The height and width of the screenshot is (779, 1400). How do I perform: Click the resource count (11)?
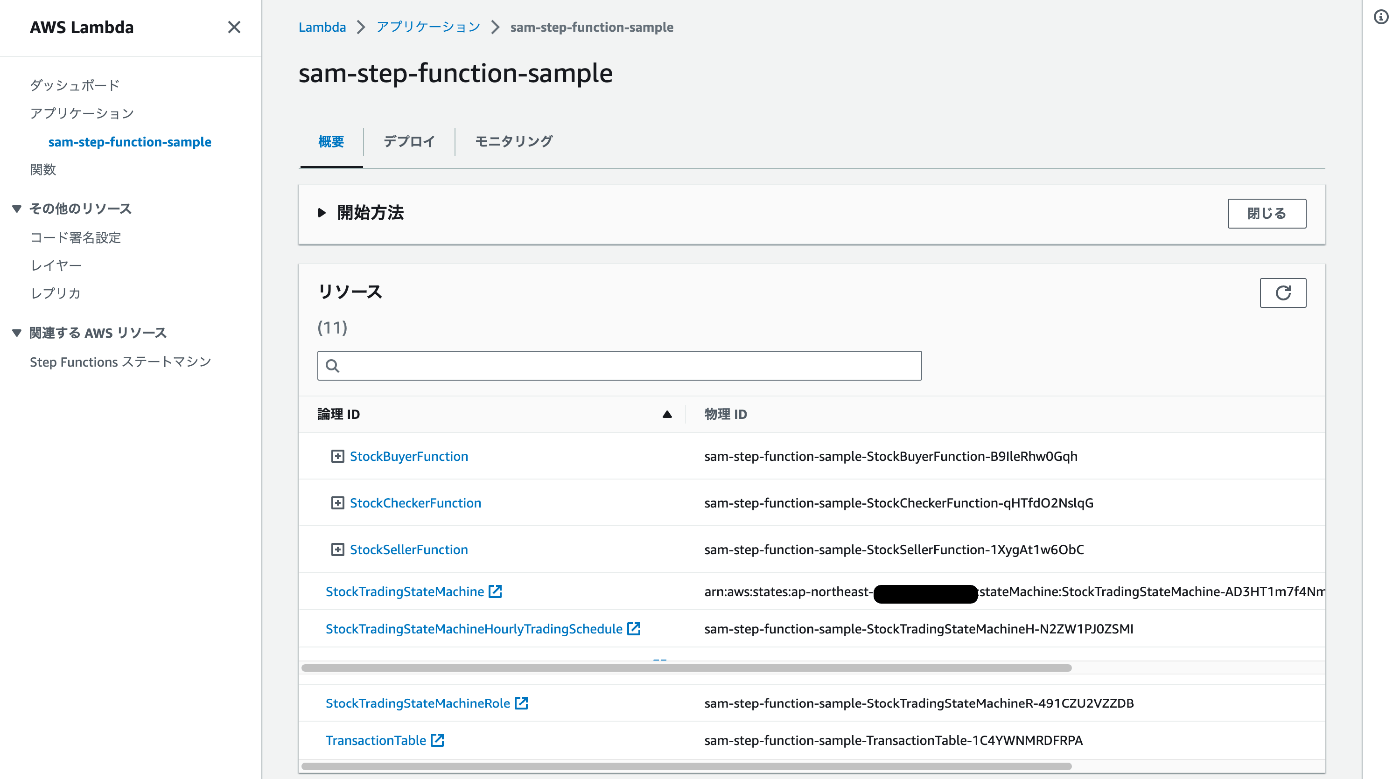[332, 328]
